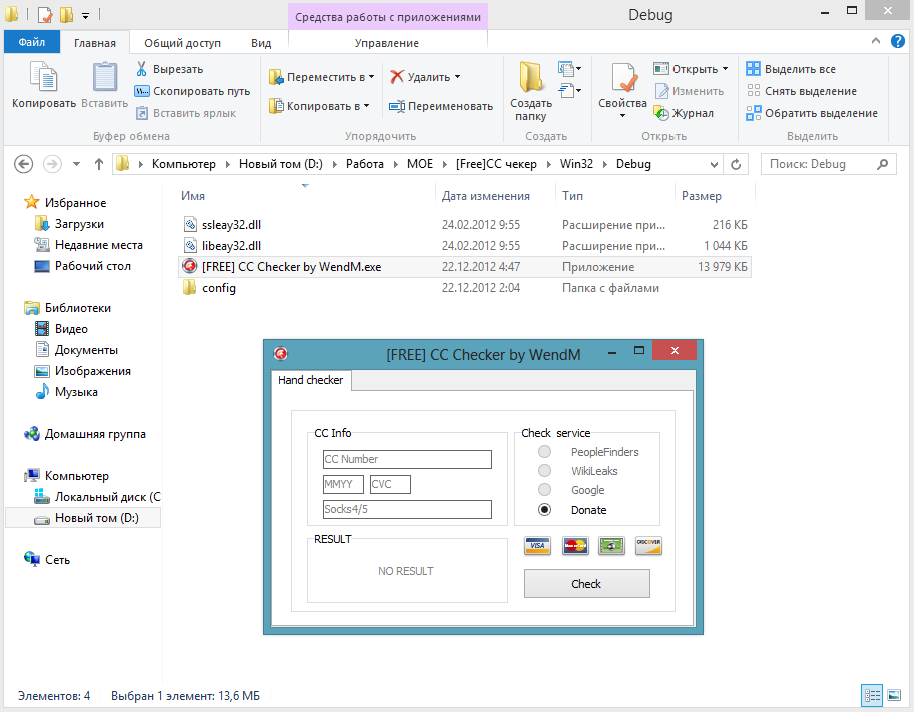The image size is (914, 712).
Task: Open Homegroup (Домашняя группа) in sidebar
Action: (95, 434)
